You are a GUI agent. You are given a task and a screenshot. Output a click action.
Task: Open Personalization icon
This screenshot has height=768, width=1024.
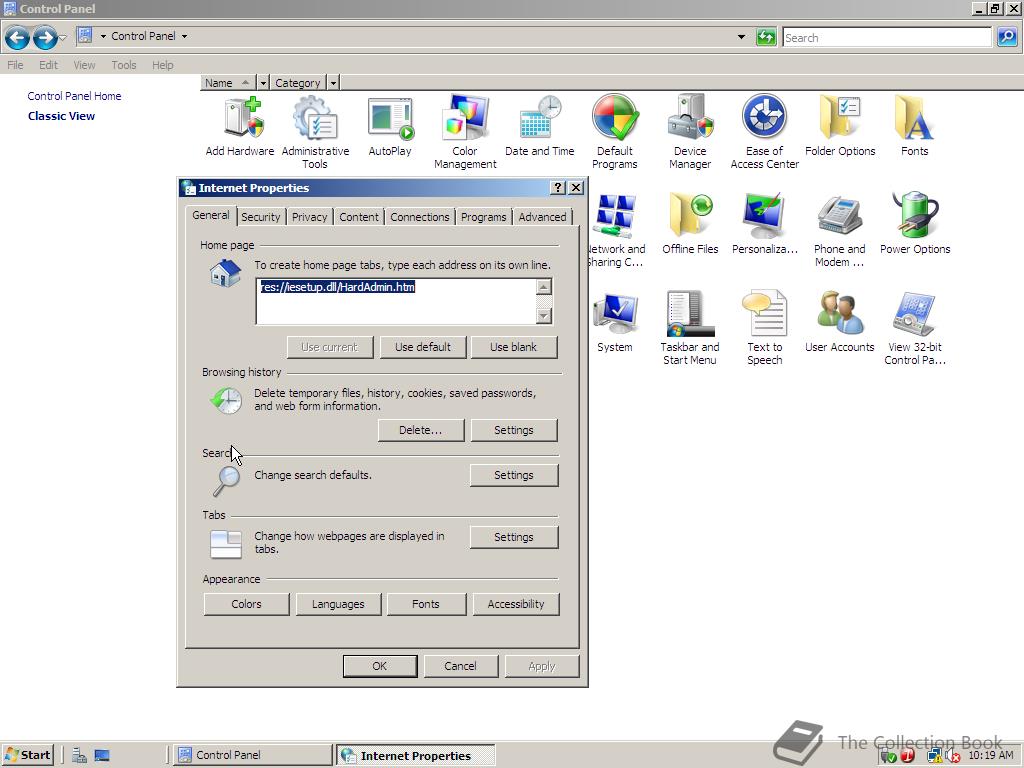tap(764, 225)
